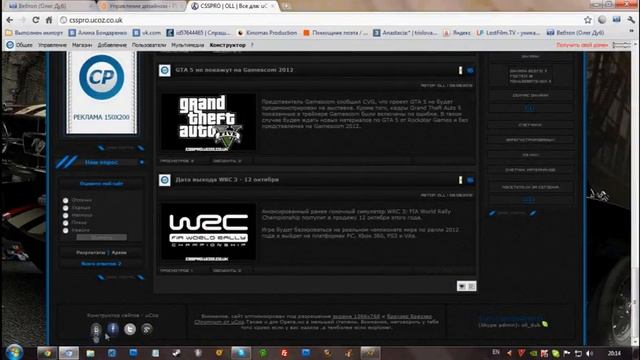Open Chrome's wrench settings menu
Viewport: 640px width, 360px height.
[631, 20]
